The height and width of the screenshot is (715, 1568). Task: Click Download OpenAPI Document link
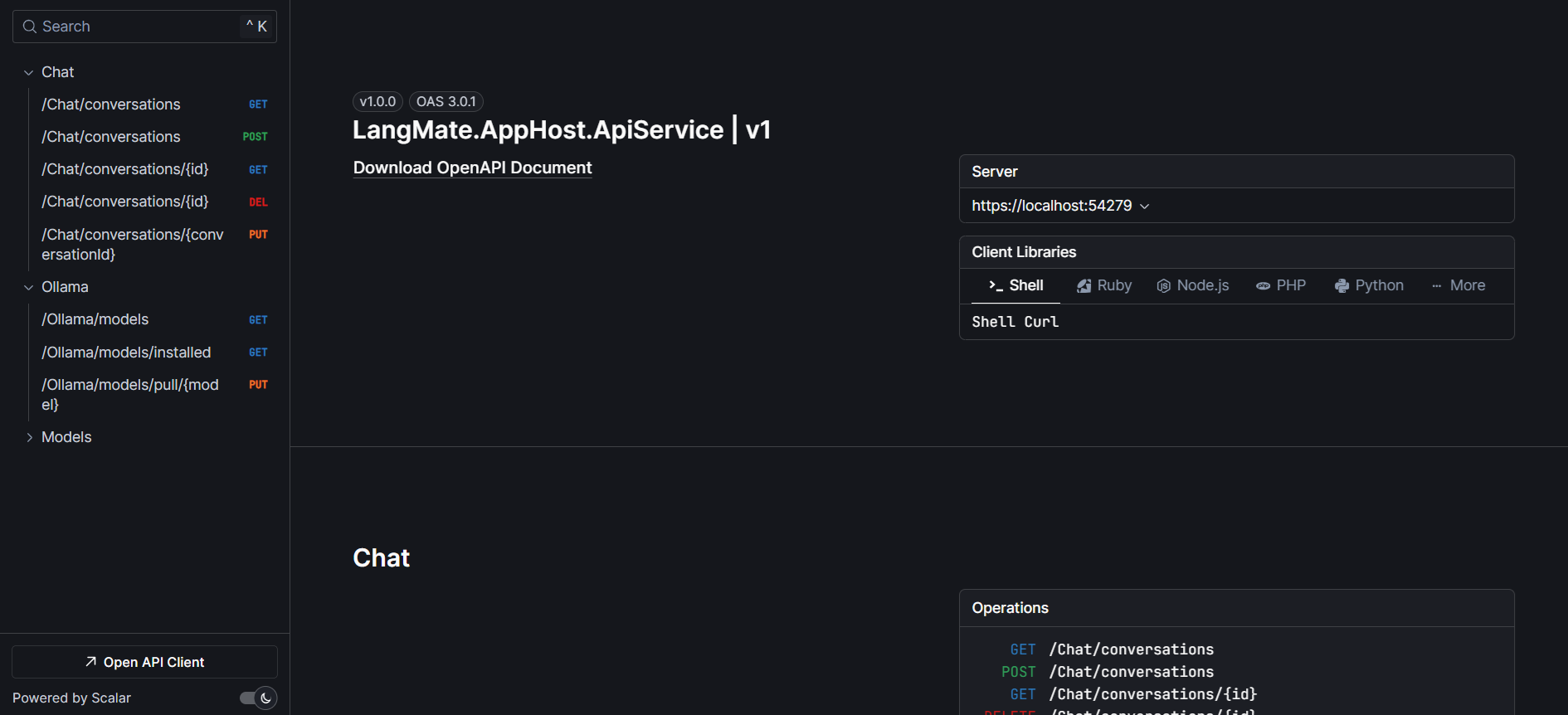click(472, 168)
